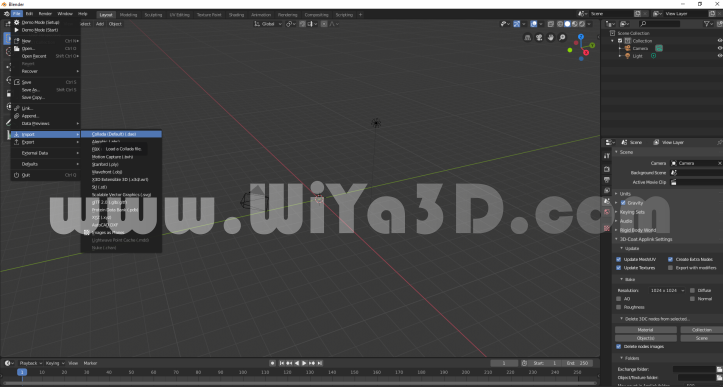Image resolution: width=723 pixels, height=387 pixels.
Task: Click the current frame marker on timeline
Action: [x=22, y=372]
